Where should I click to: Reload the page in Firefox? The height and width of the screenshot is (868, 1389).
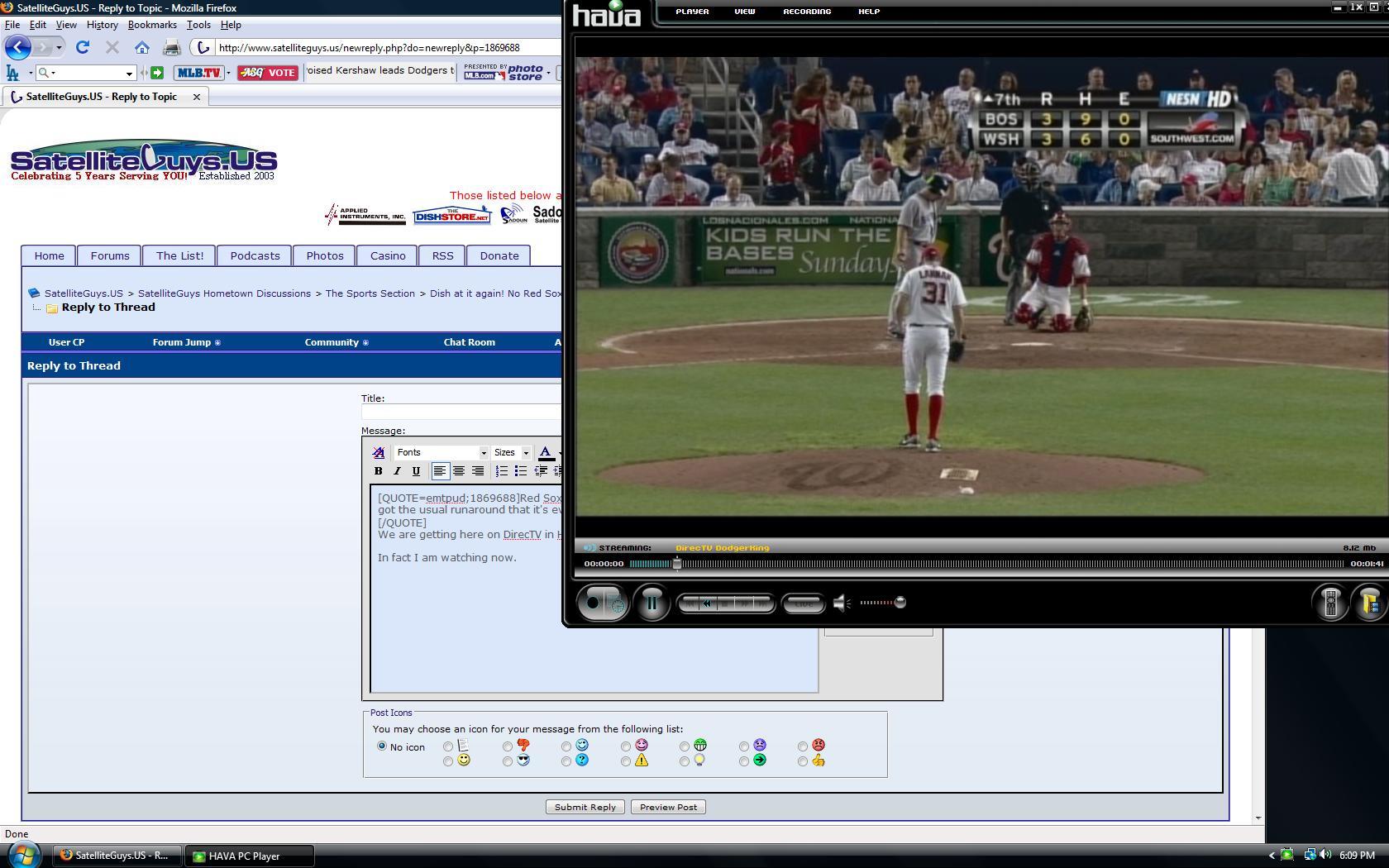[x=83, y=47]
